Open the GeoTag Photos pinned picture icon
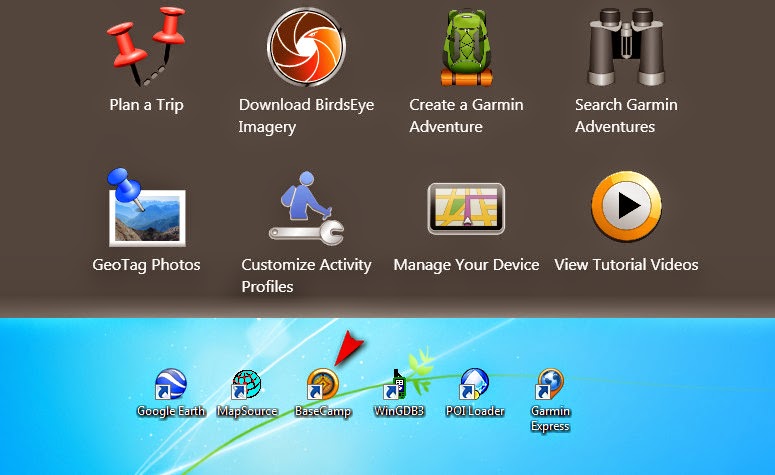 (146, 208)
